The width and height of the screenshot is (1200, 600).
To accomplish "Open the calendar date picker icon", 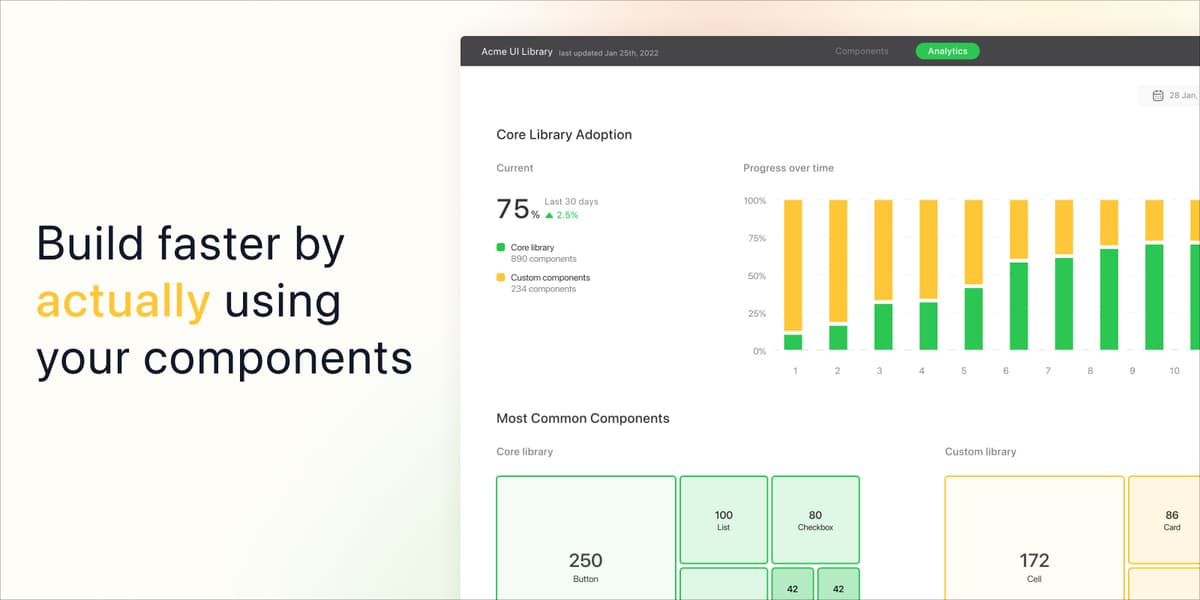I will 1156,94.
